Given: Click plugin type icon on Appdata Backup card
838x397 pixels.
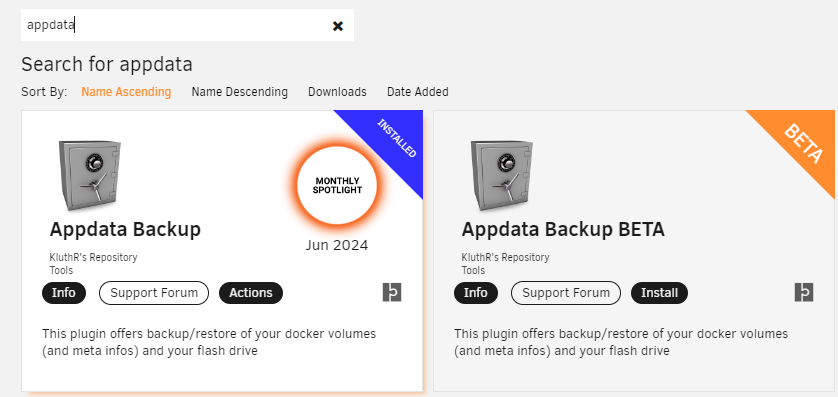Looking at the screenshot, I should tap(392, 293).
